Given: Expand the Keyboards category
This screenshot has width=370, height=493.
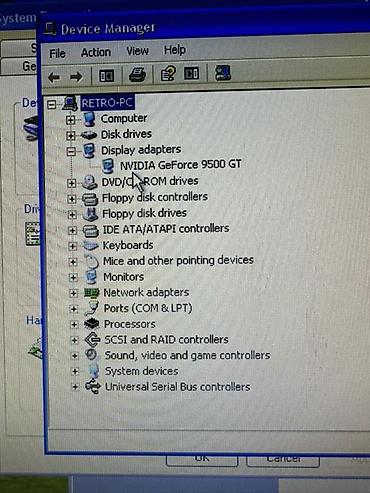Looking at the screenshot, I should pyautogui.click(x=72, y=246).
